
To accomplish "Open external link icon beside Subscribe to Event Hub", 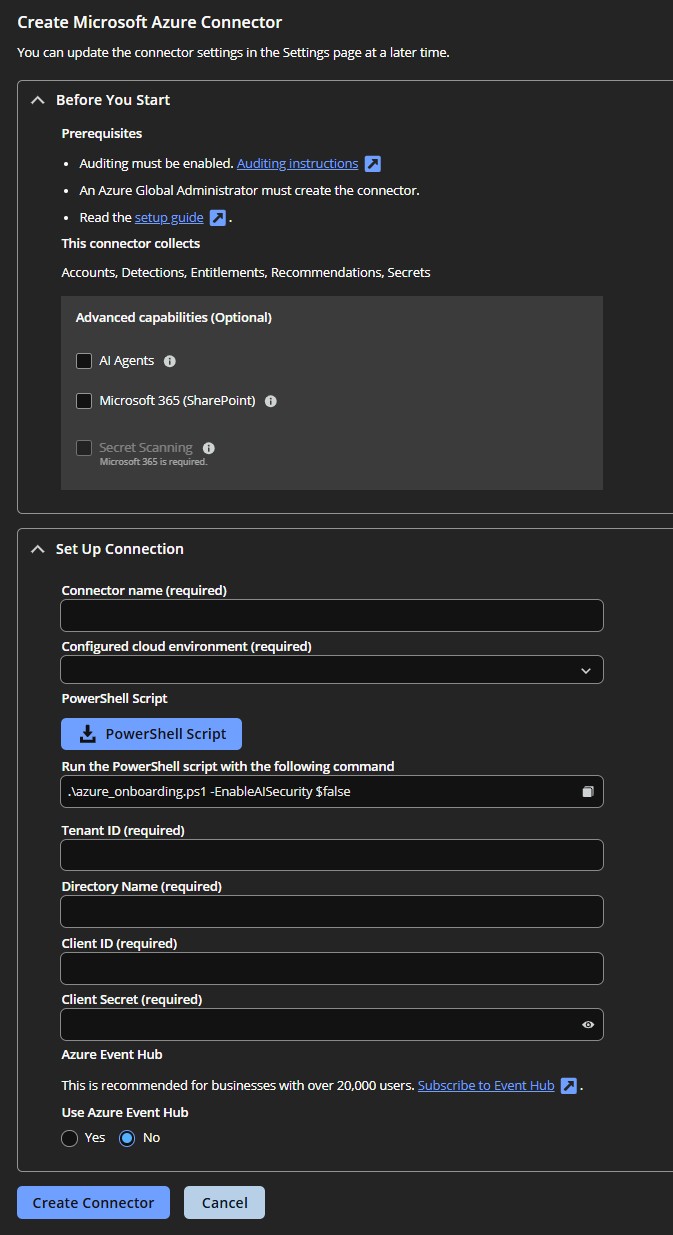I will click(568, 1086).
